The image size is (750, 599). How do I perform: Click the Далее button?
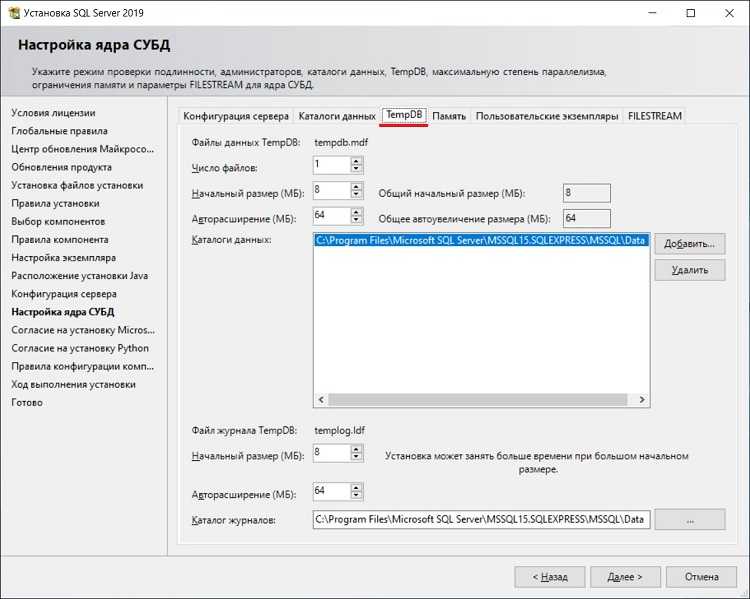click(x=625, y=577)
